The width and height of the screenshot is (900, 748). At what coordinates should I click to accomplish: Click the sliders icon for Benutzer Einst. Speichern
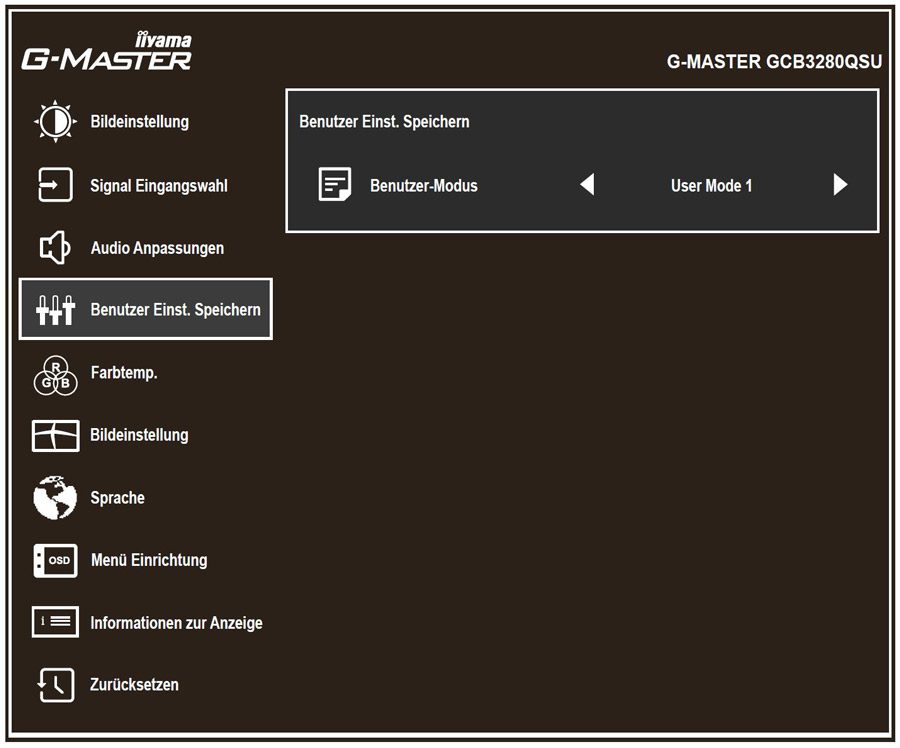pos(55,310)
